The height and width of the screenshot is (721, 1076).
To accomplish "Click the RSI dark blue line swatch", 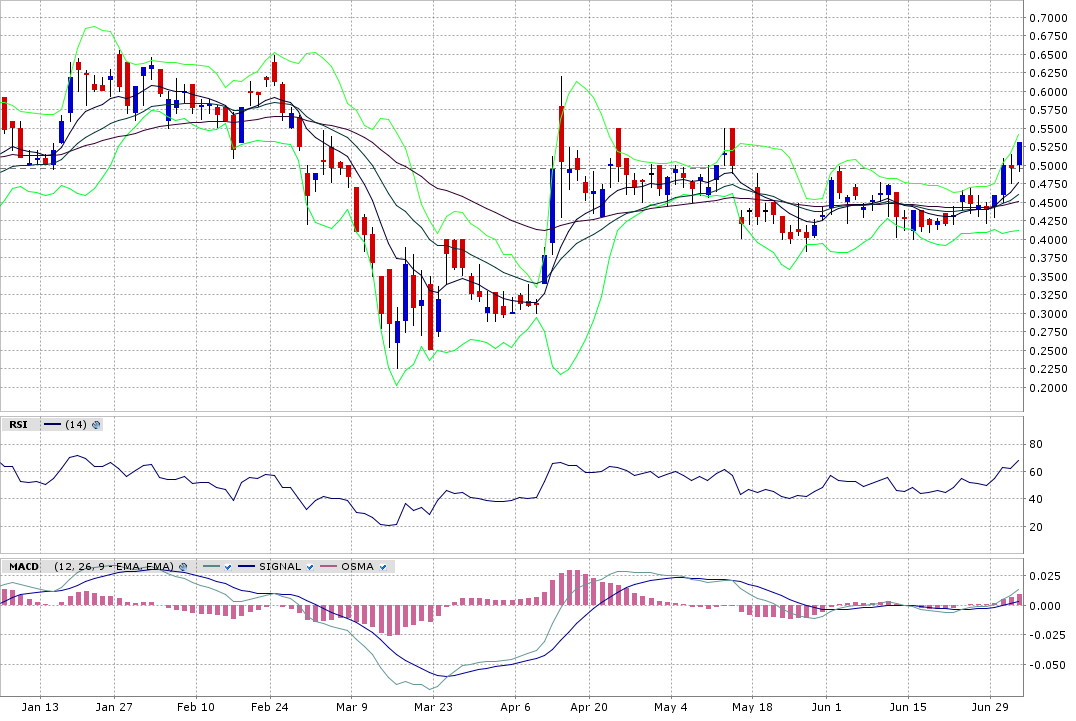I will point(52,425).
